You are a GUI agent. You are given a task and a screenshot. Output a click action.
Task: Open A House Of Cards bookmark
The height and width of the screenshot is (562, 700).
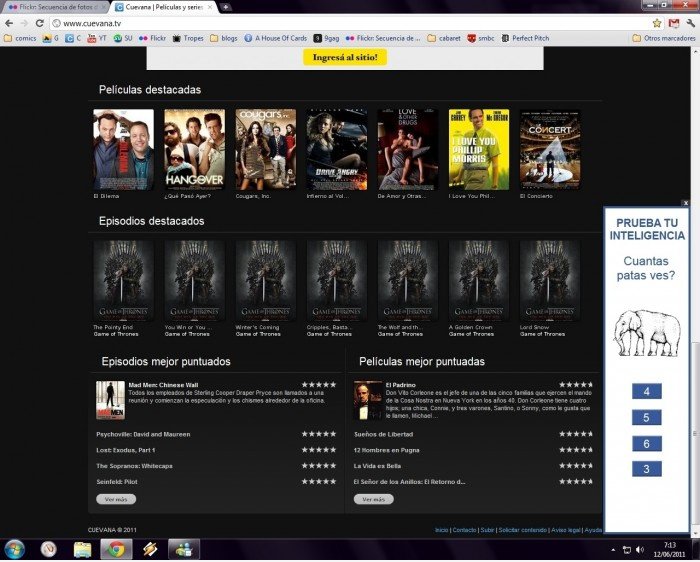pos(276,38)
